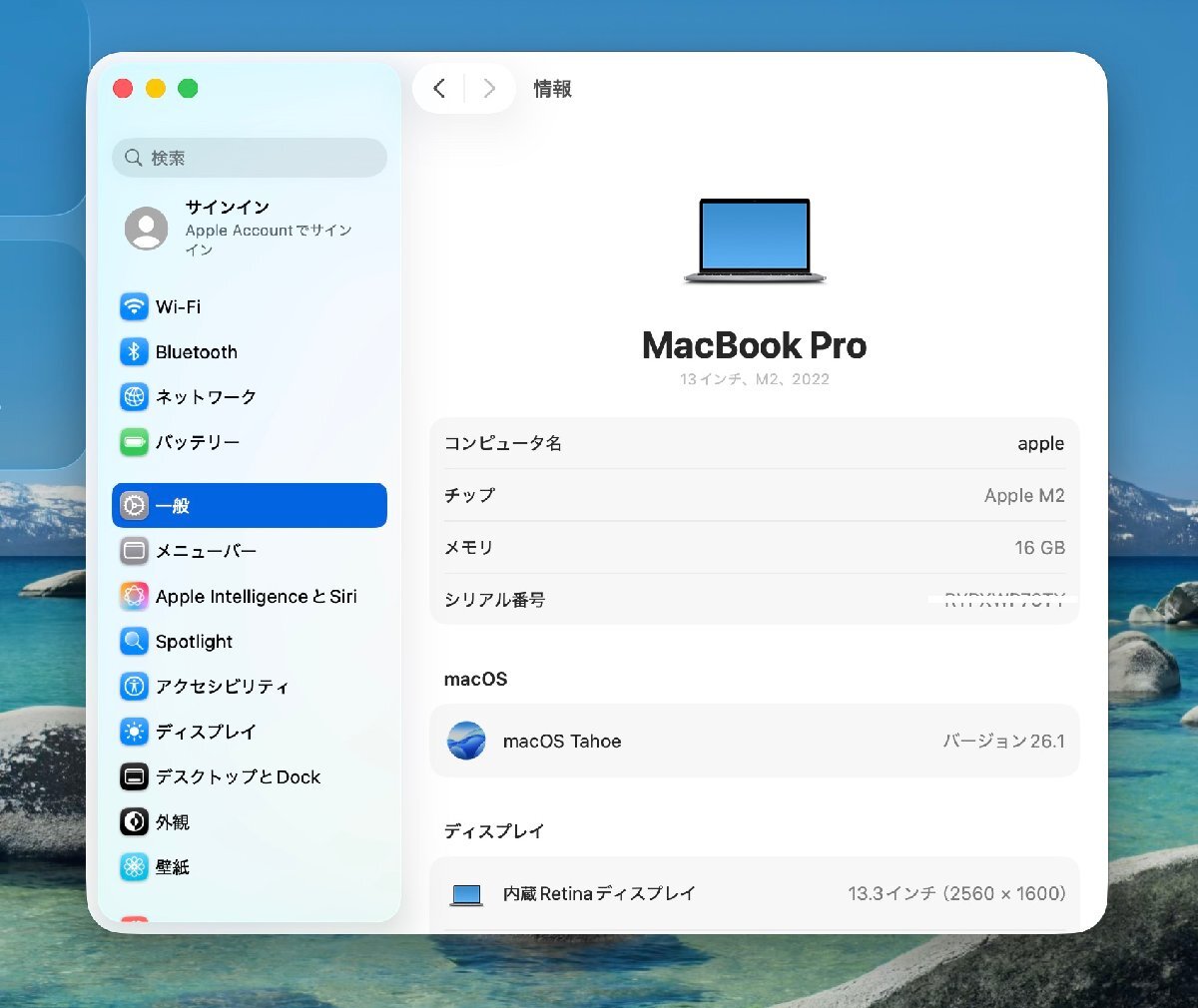Image resolution: width=1198 pixels, height=1008 pixels.
Task: Click the macOS Tahoe name text
Action: [562, 742]
